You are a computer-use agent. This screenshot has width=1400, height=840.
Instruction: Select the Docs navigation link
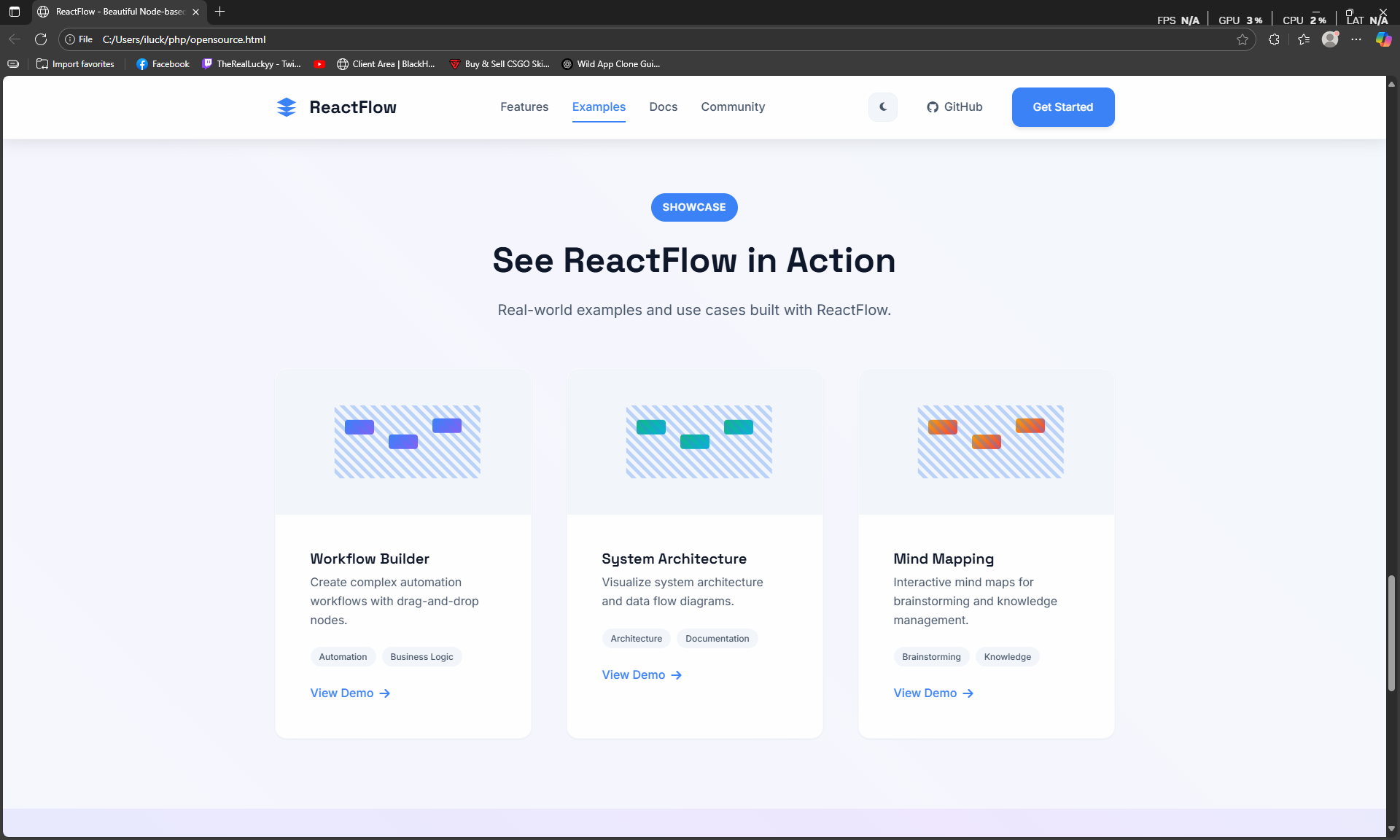[663, 107]
